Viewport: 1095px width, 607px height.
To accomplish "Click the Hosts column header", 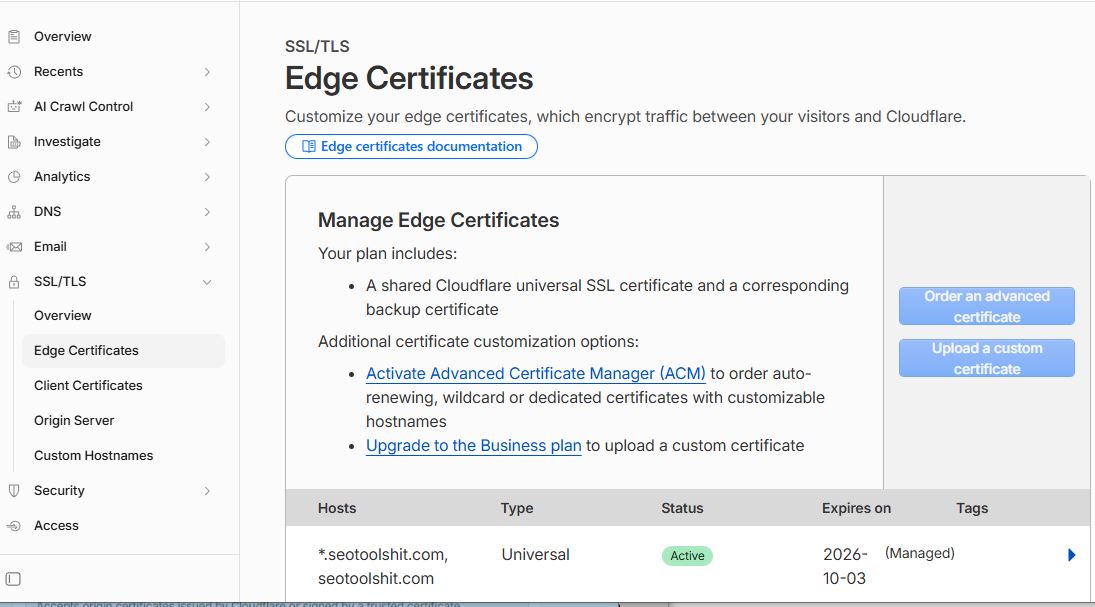I will (337, 508).
